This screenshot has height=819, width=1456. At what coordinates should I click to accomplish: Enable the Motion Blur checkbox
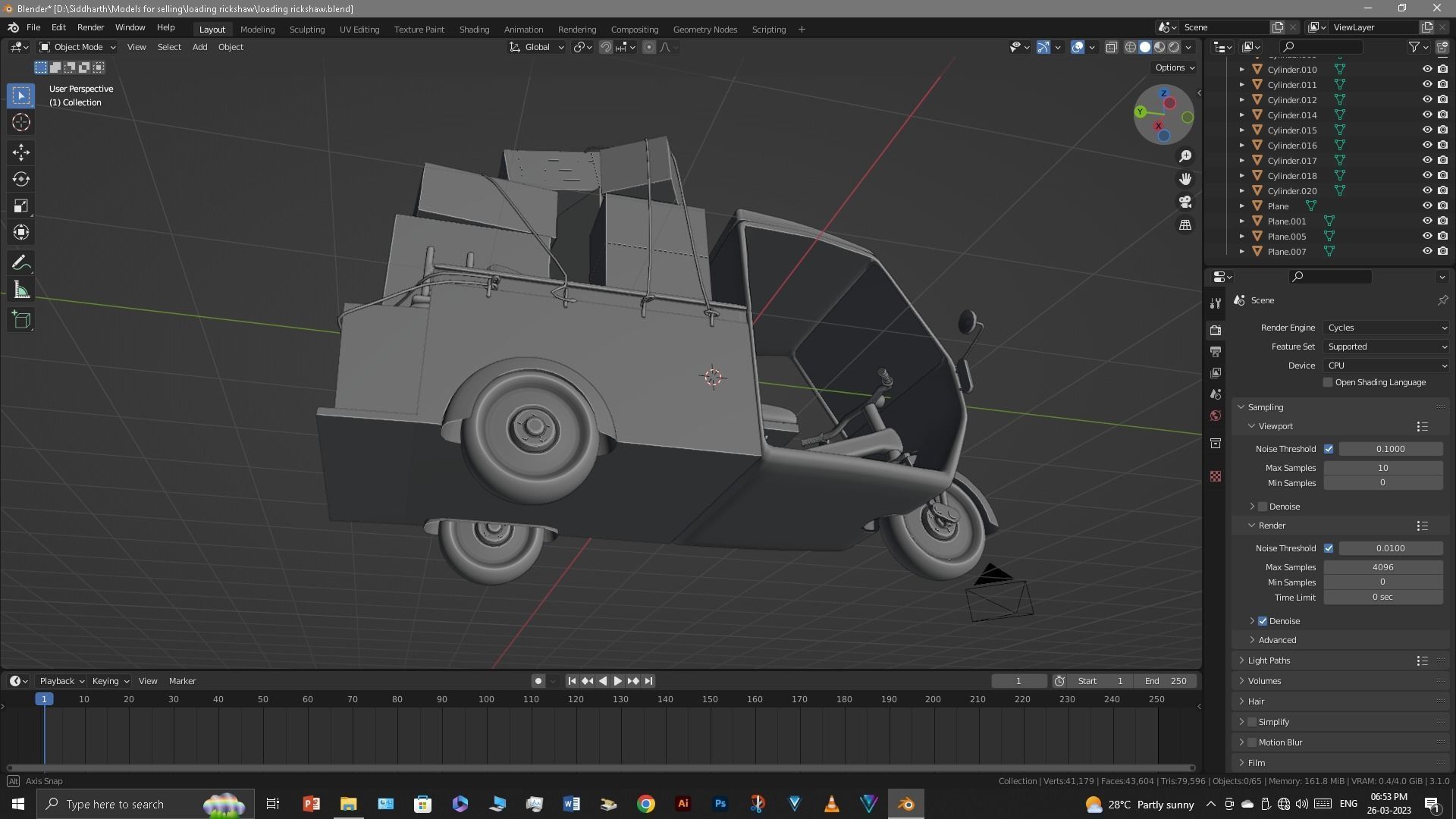click(x=1252, y=742)
